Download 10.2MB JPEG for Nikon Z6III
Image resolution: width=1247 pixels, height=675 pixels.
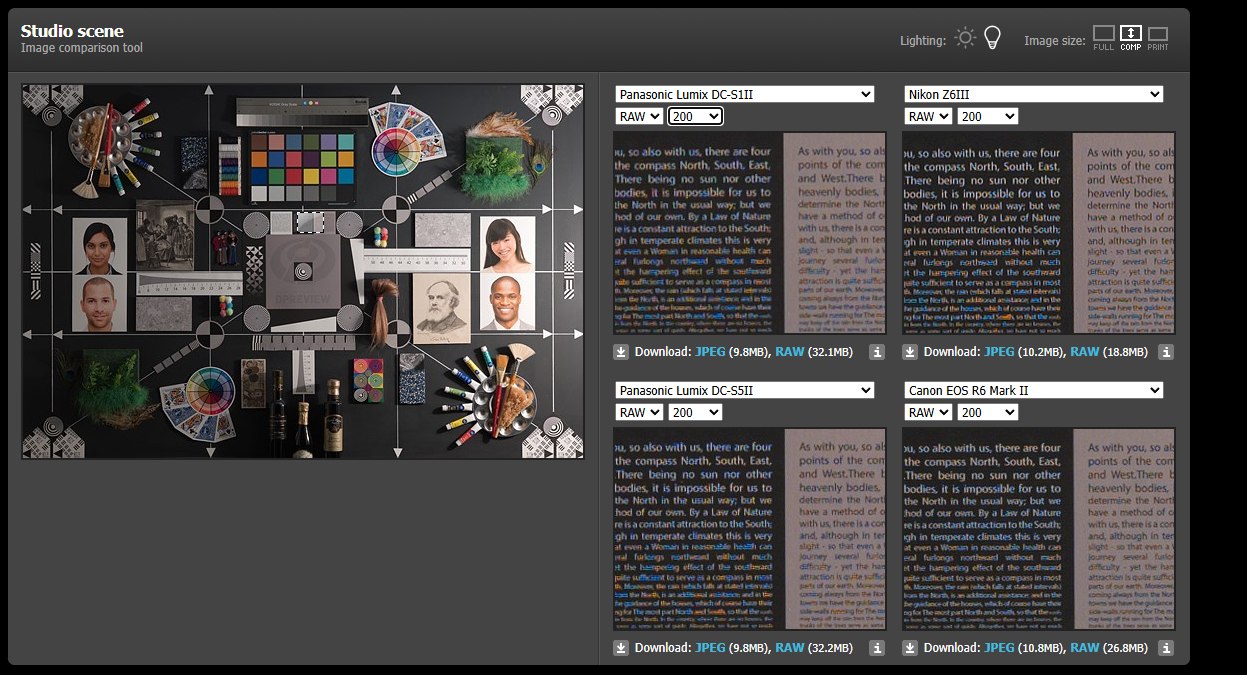click(x=1000, y=352)
